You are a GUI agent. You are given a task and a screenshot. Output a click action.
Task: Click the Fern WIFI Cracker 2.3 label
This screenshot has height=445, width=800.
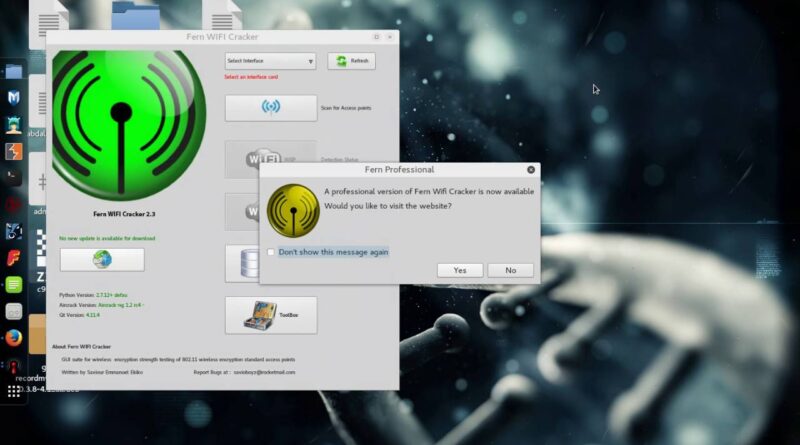[x=124, y=214]
